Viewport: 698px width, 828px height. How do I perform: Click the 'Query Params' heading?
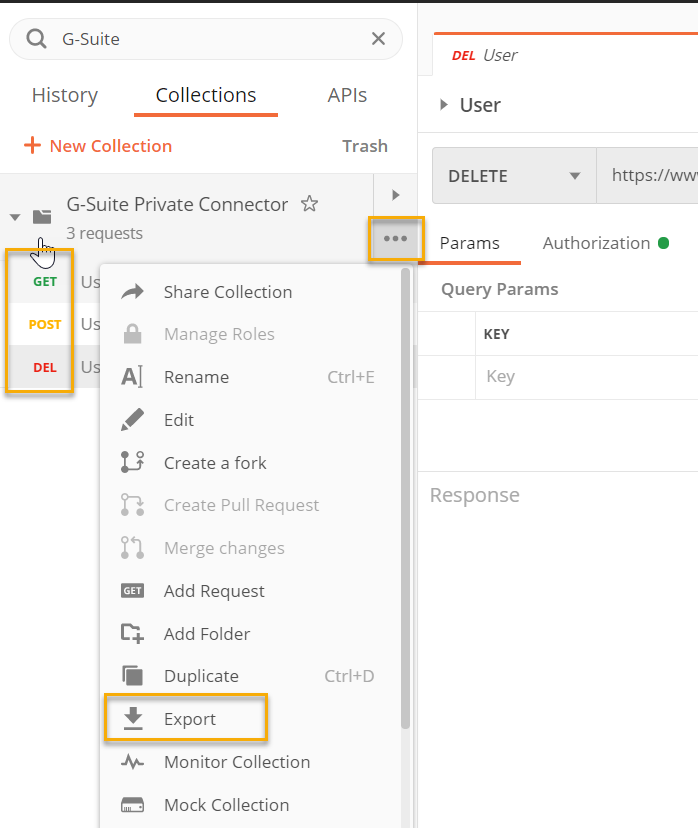[499, 289]
